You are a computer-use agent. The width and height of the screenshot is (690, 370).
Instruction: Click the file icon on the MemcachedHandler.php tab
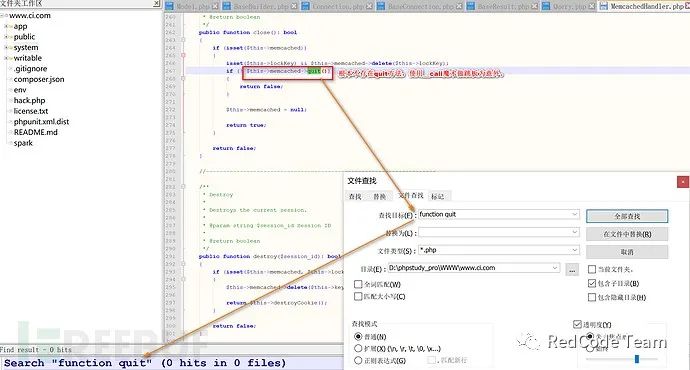[603, 6]
